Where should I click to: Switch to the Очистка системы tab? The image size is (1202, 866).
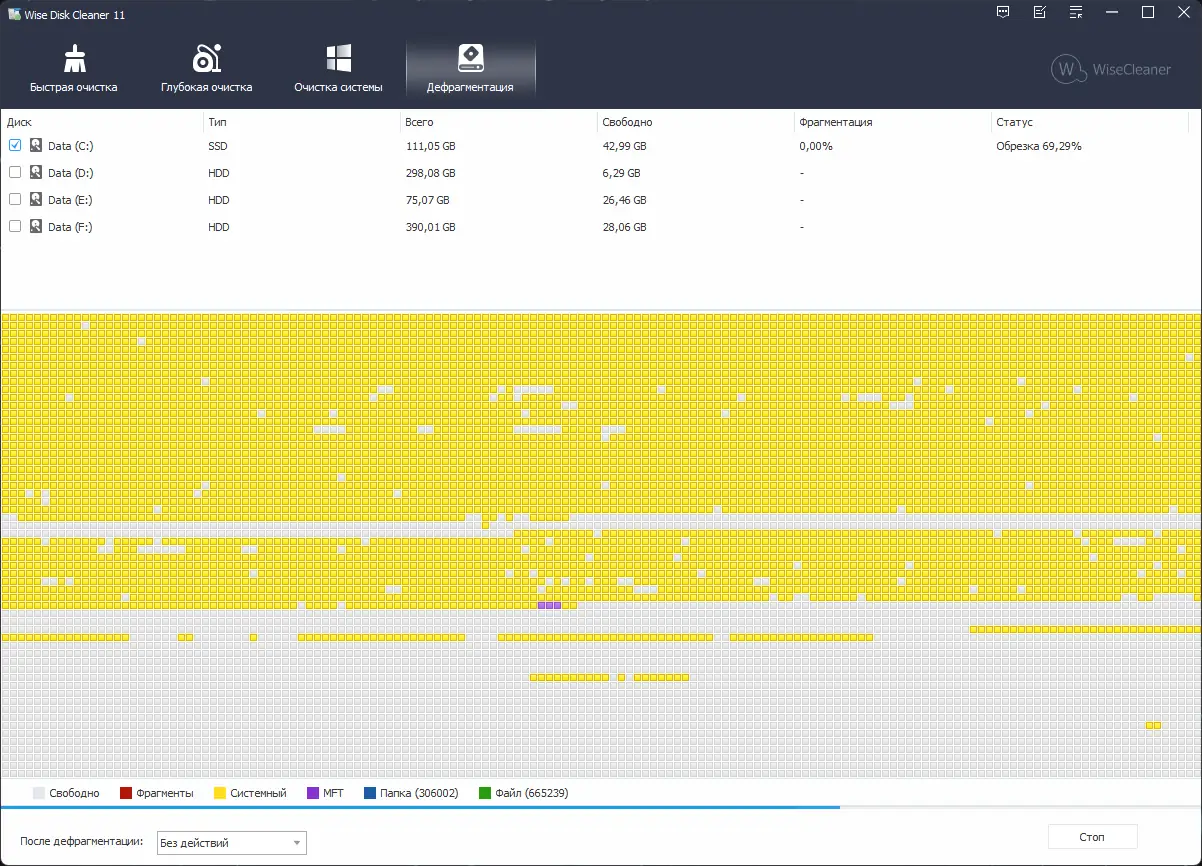pos(338,69)
